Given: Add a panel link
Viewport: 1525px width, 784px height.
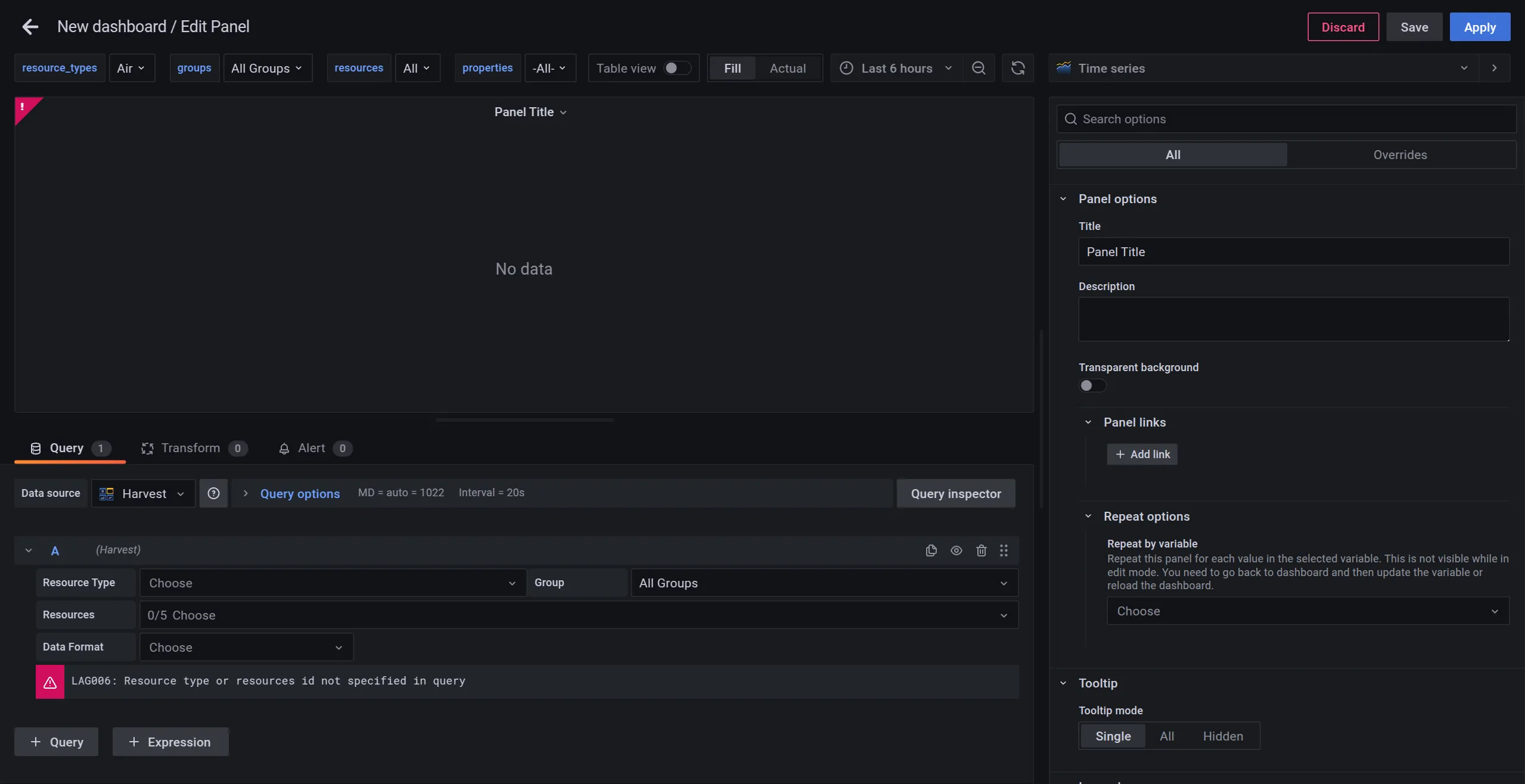Looking at the screenshot, I should (x=1142, y=454).
